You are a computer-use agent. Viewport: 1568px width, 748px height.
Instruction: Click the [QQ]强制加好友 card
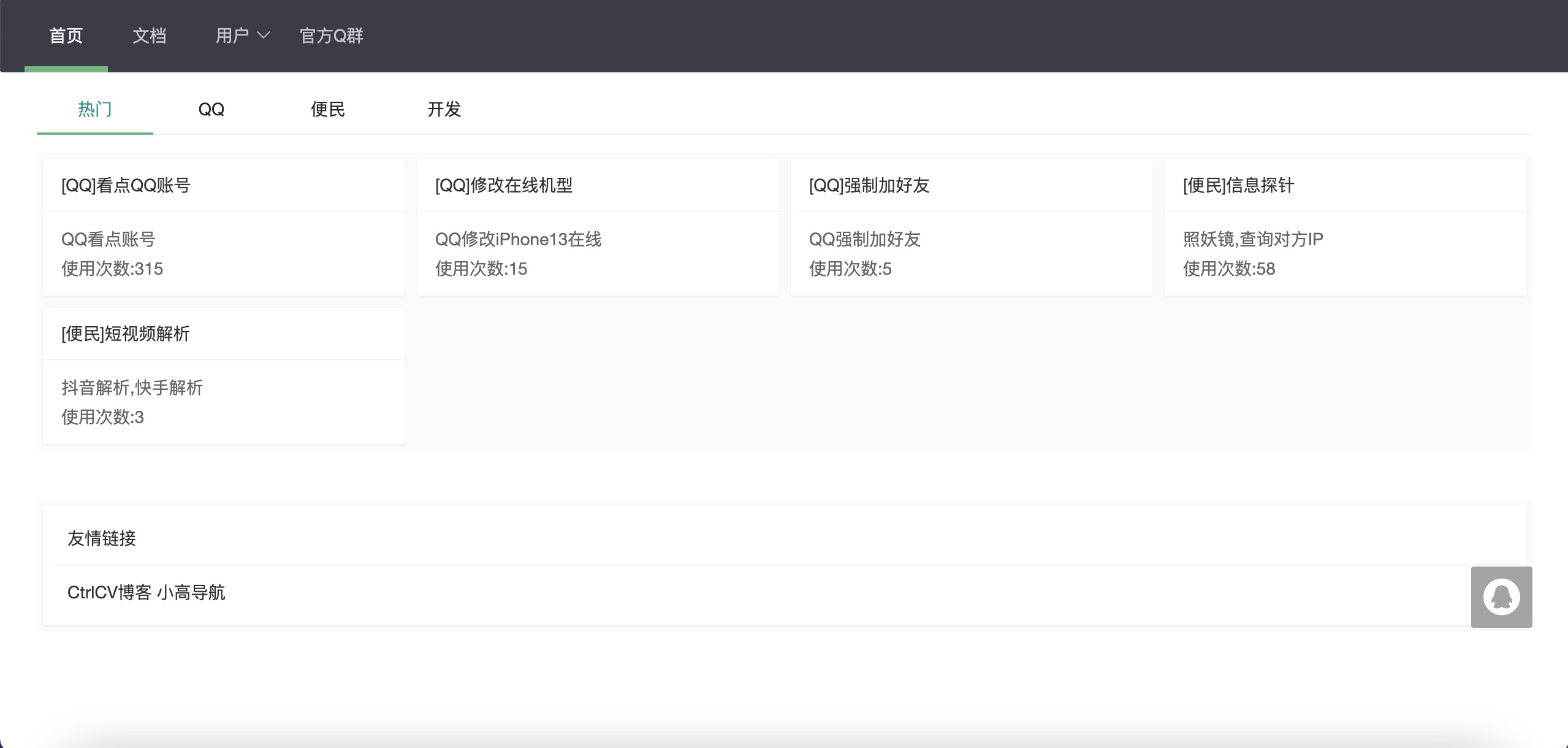click(972, 227)
